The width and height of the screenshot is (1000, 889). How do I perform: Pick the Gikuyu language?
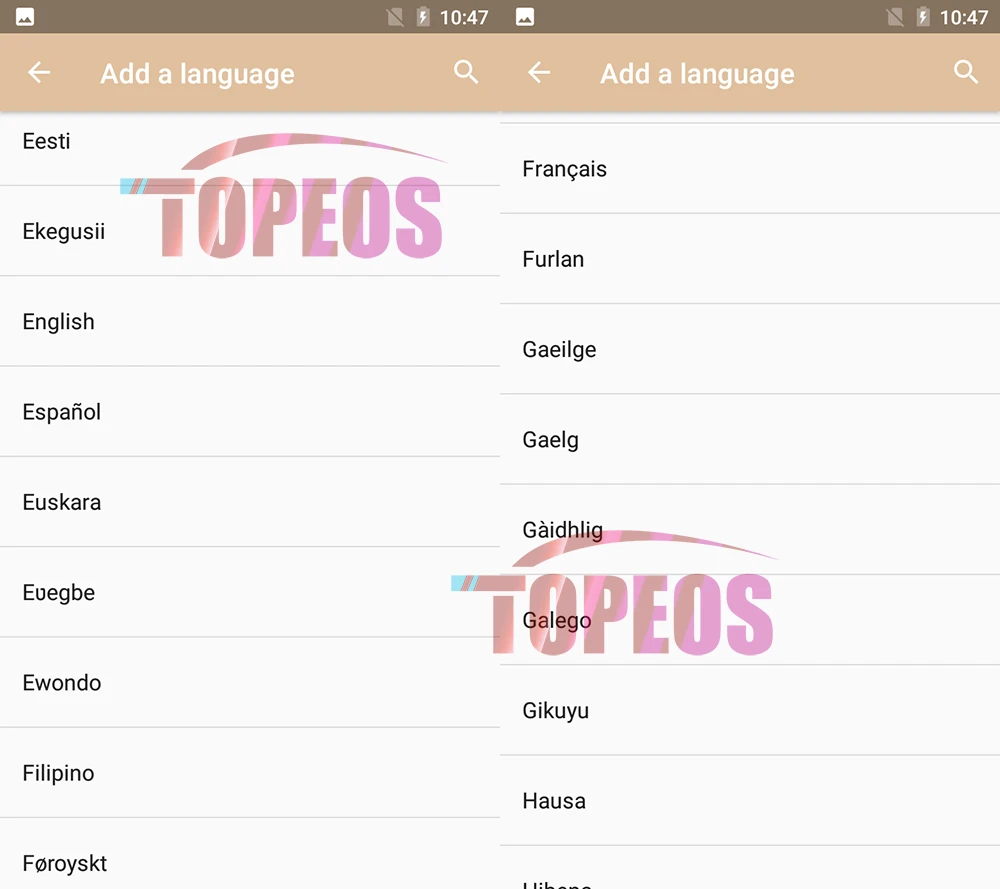pyautogui.click(x=750, y=710)
